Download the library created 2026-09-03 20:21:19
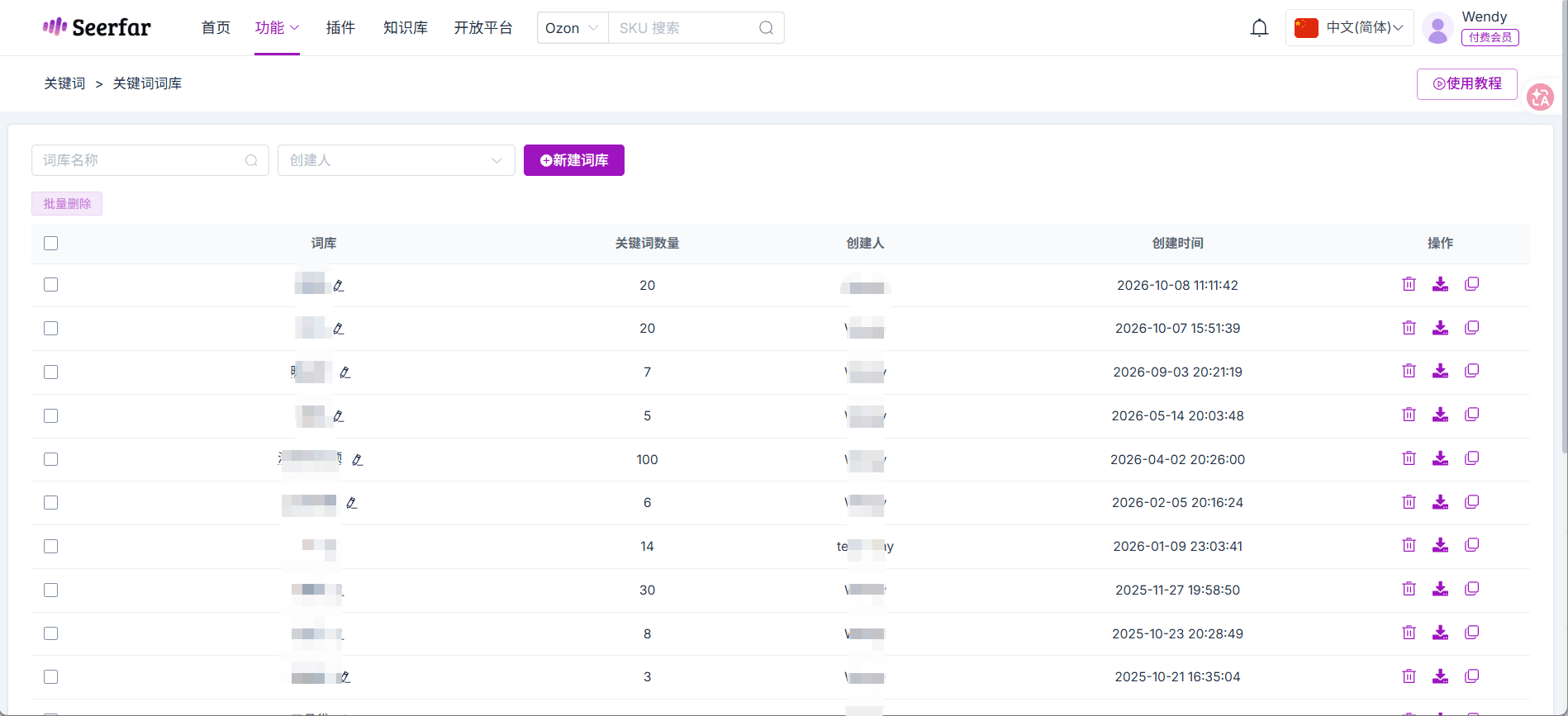 point(1440,371)
